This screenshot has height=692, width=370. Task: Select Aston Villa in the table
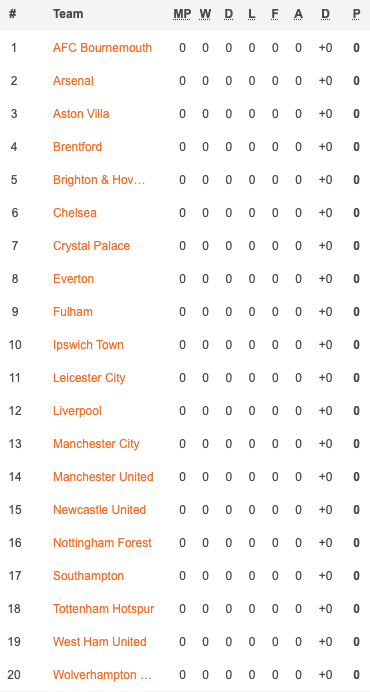point(81,114)
